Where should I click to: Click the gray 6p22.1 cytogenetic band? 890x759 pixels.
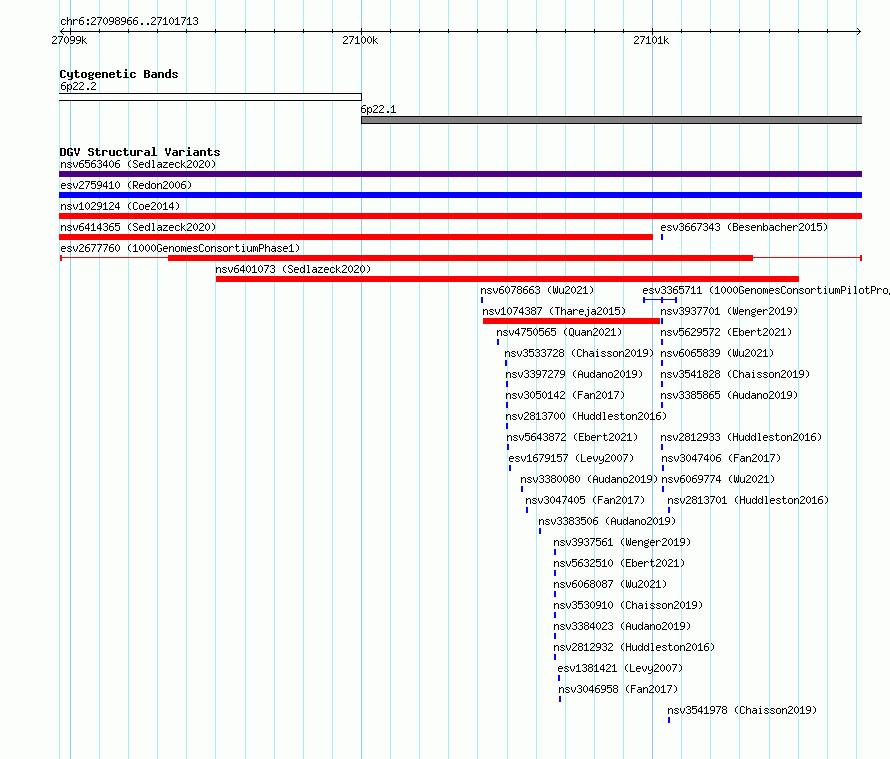click(x=611, y=120)
